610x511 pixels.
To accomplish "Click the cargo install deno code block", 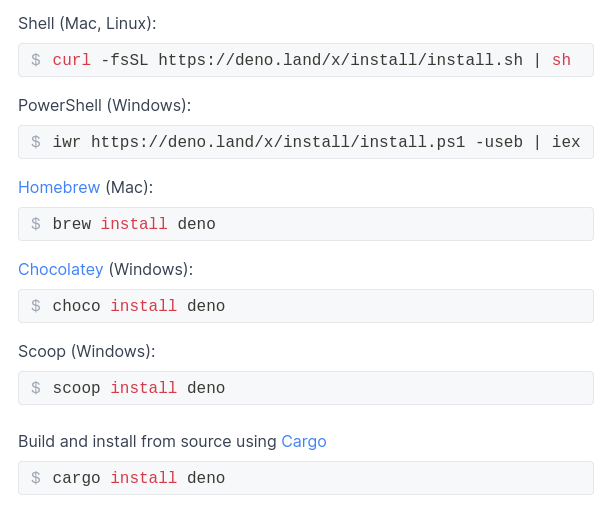I will point(305,478).
